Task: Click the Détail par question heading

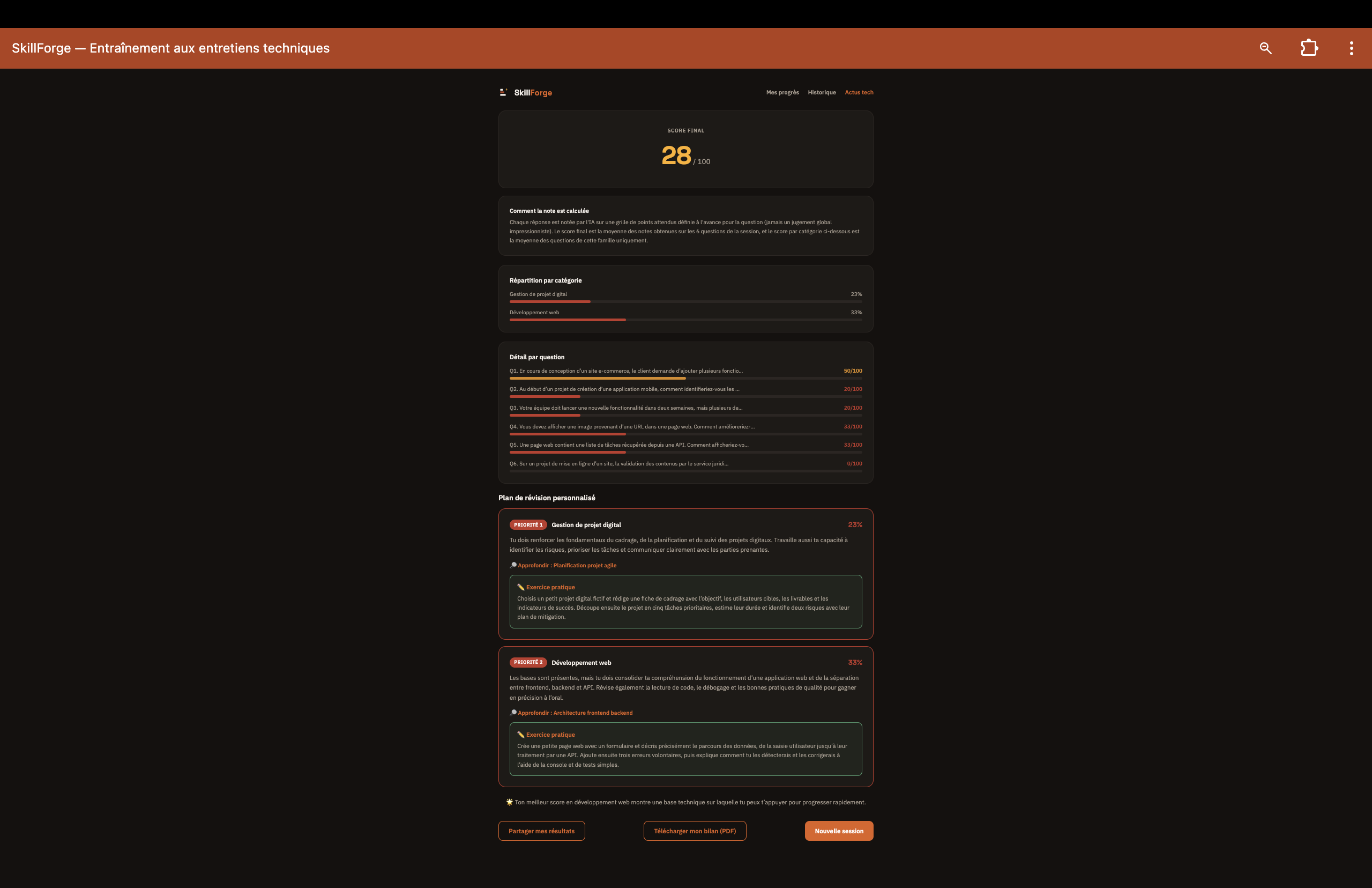Action: click(537, 357)
